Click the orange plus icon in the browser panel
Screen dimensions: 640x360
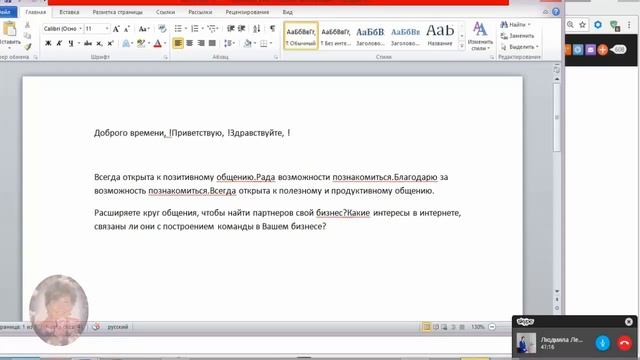[x=602, y=50]
